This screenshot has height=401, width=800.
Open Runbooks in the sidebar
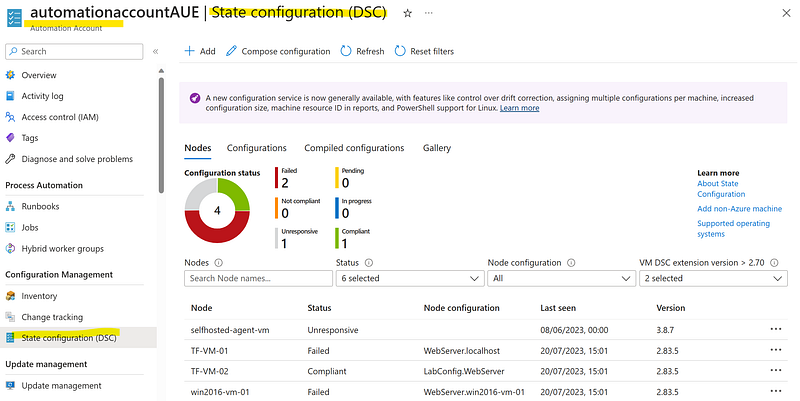40,207
